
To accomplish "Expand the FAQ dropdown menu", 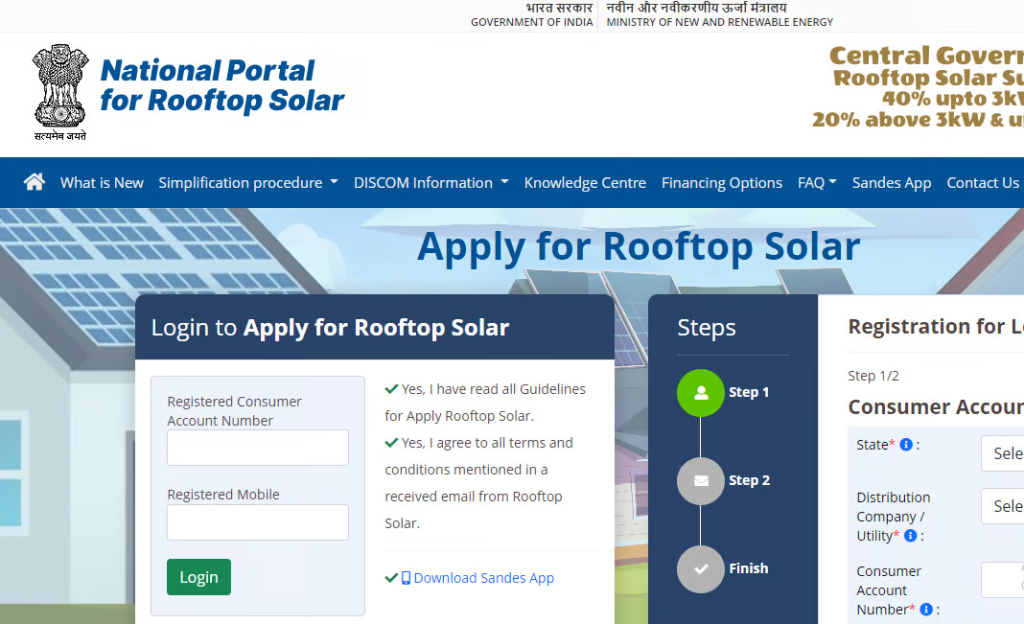I will coord(816,183).
